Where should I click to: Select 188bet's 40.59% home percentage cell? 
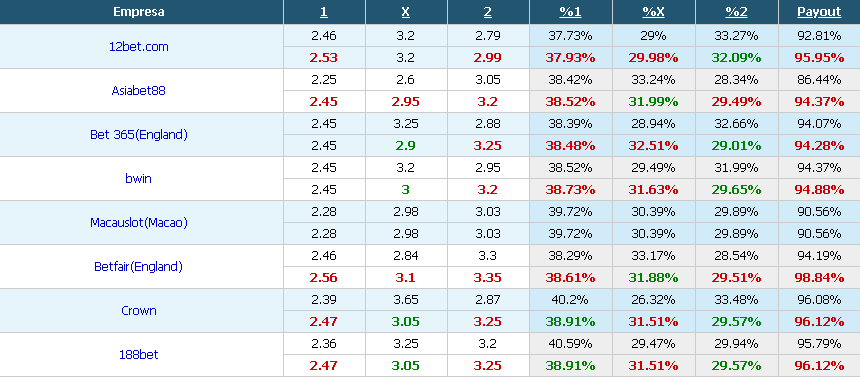570,344
